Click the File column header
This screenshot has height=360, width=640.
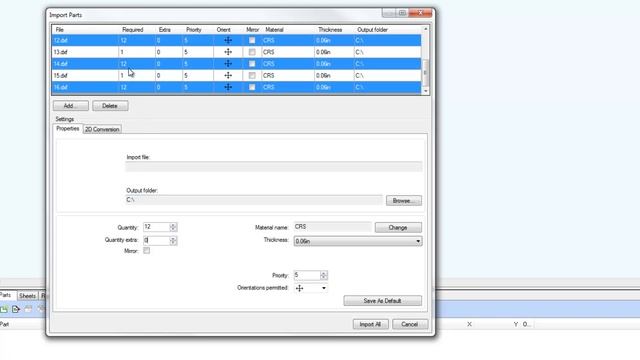click(60, 30)
